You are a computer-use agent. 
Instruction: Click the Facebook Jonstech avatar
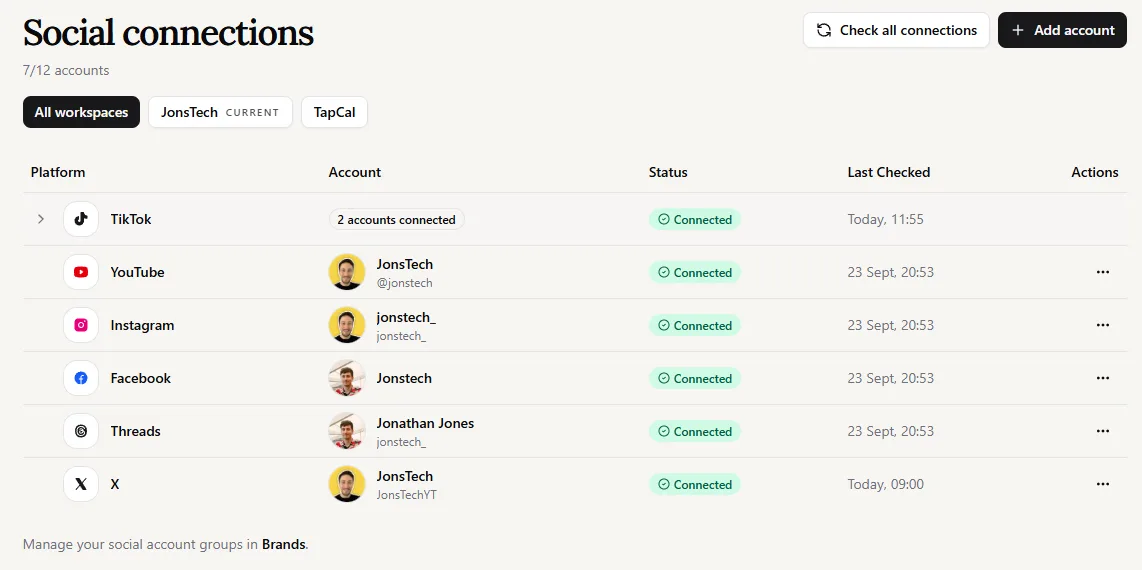pos(347,379)
